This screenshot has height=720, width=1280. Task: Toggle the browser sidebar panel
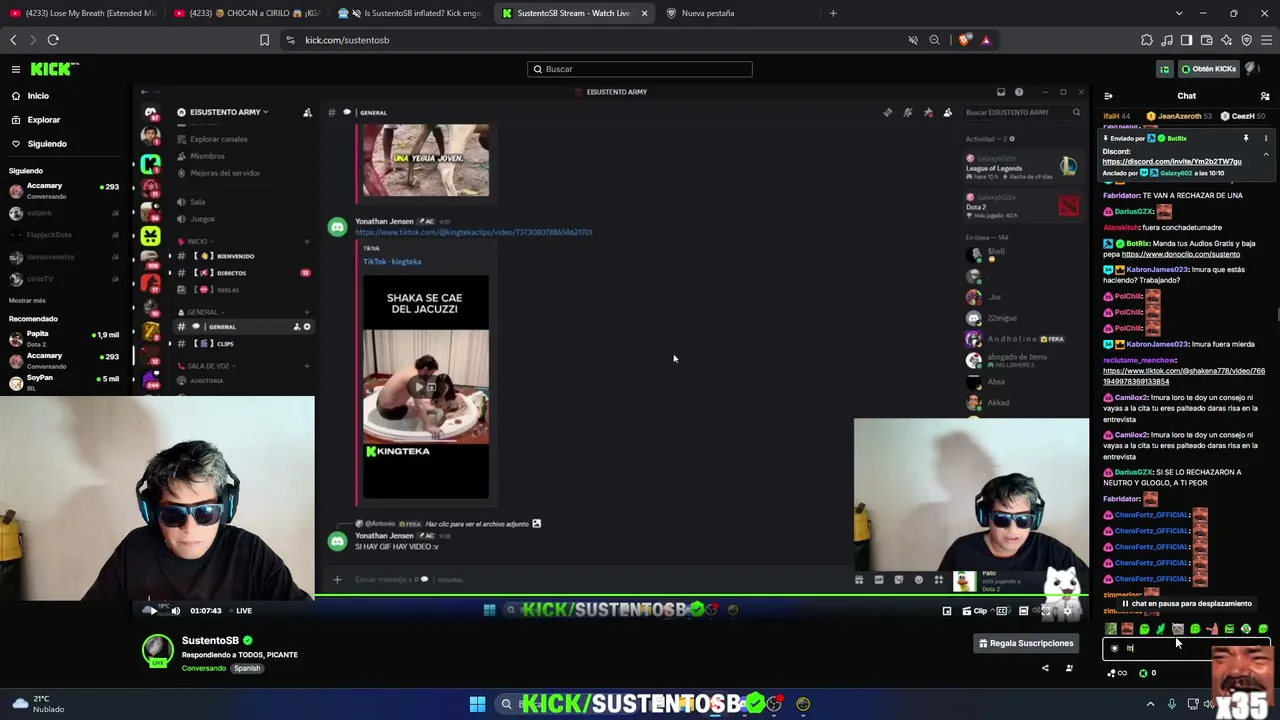1187,40
